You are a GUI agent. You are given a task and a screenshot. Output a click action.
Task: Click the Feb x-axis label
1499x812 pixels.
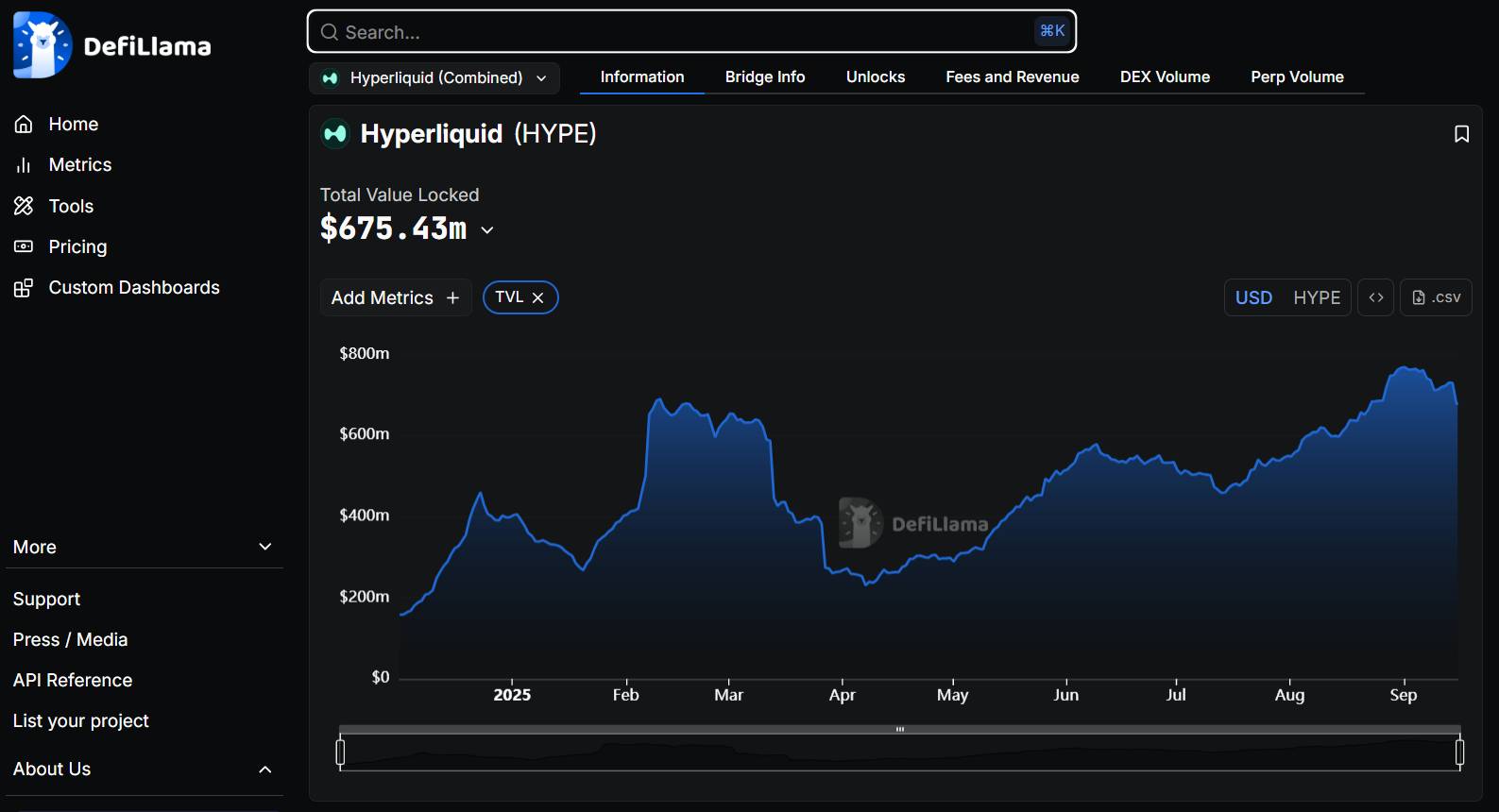(x=626, y=695)
